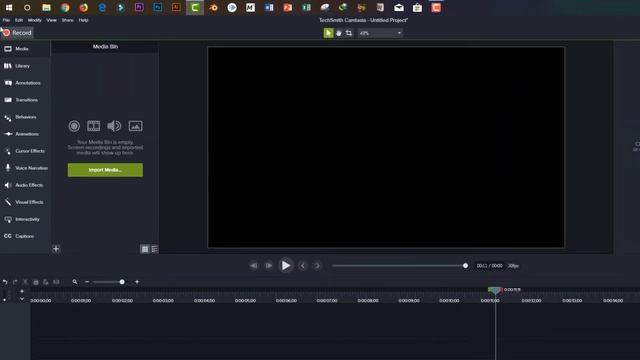Open the Modify menu
Image resolution: width=640 pixels, height=360 pixels.
click(35, 20)
